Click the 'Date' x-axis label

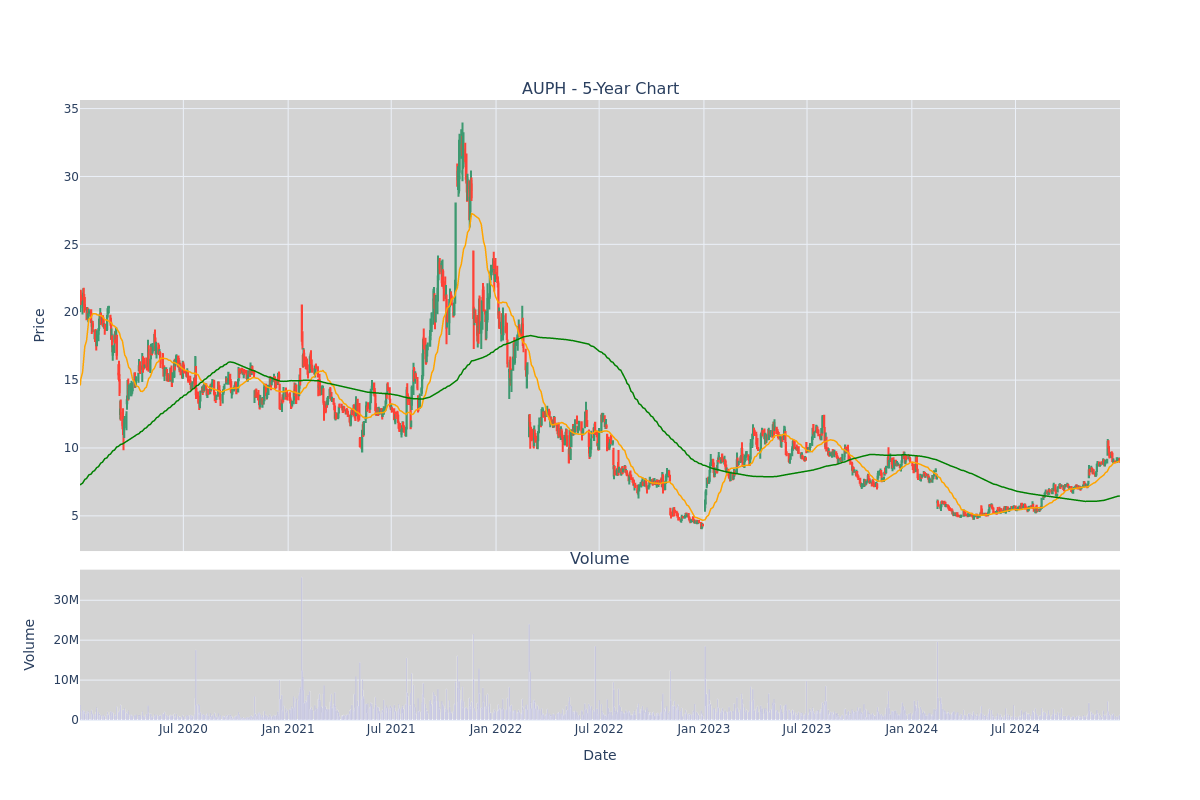click(600, 755)
